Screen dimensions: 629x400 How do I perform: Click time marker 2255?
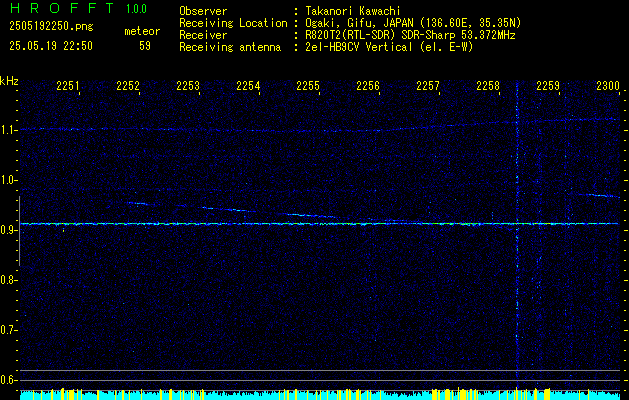(x=308, y=86)
